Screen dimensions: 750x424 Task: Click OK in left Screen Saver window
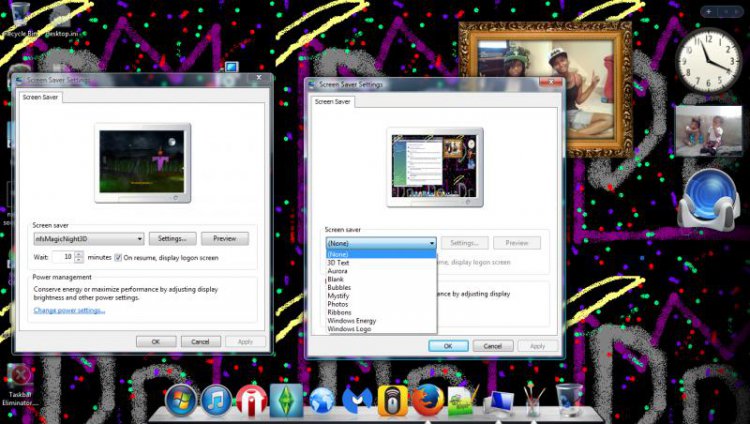pyautogui.click(x=156, y=342)
